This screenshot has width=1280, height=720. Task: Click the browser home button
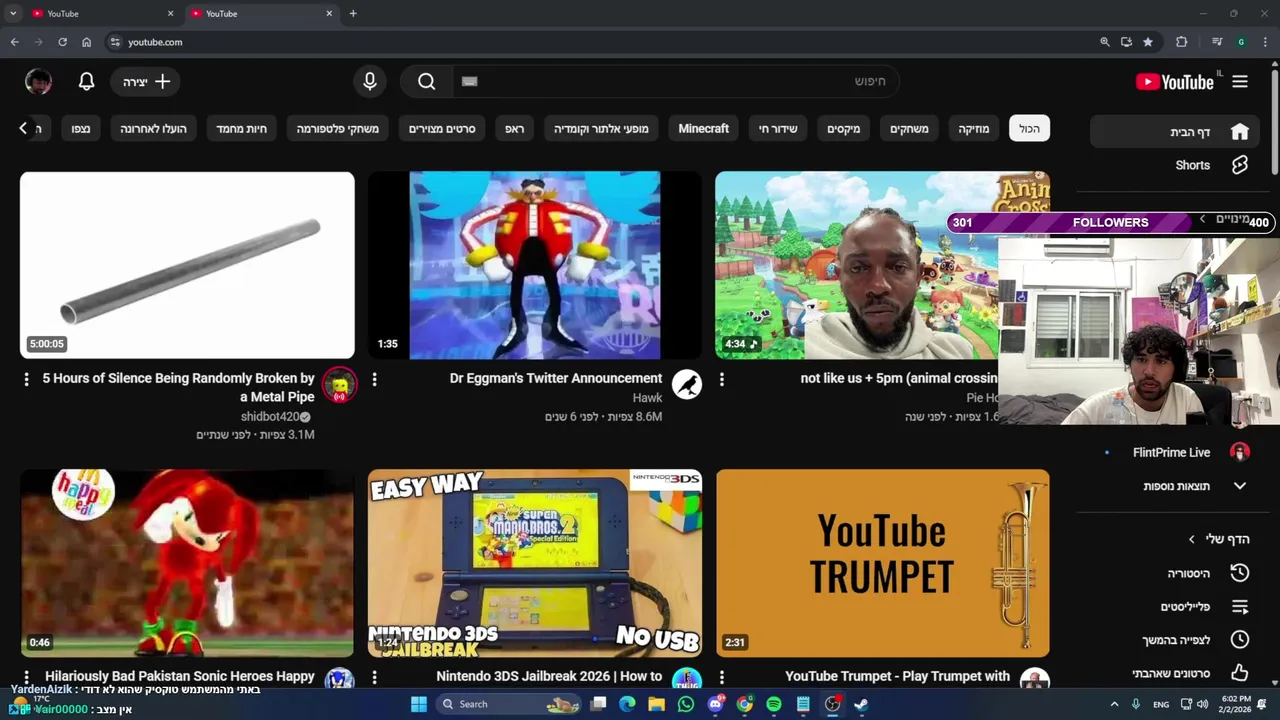click(86, 42)
